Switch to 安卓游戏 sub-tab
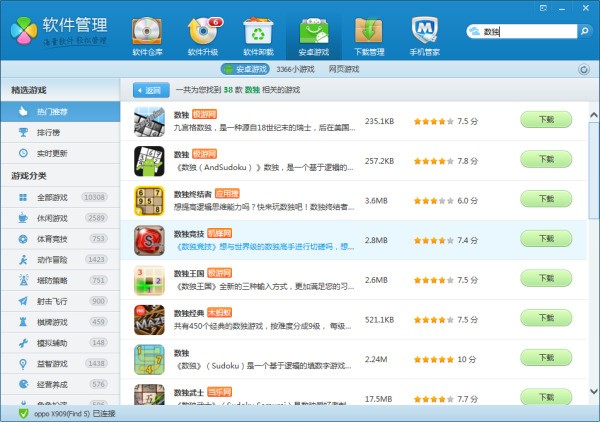 (x=245, y=69)
